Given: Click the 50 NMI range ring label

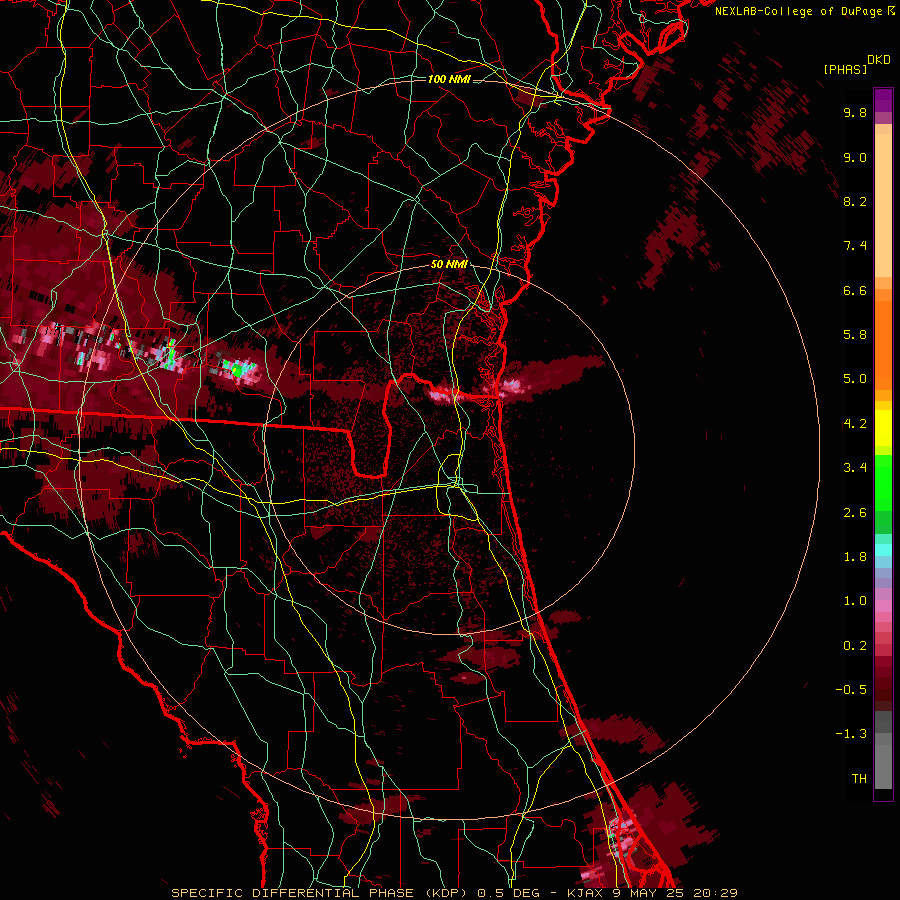Looking at the screenshot, I should pos(449,265).
